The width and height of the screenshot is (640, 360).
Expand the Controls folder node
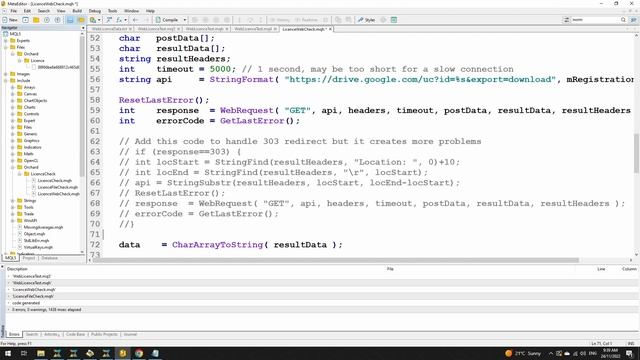[x=13, y=114]
